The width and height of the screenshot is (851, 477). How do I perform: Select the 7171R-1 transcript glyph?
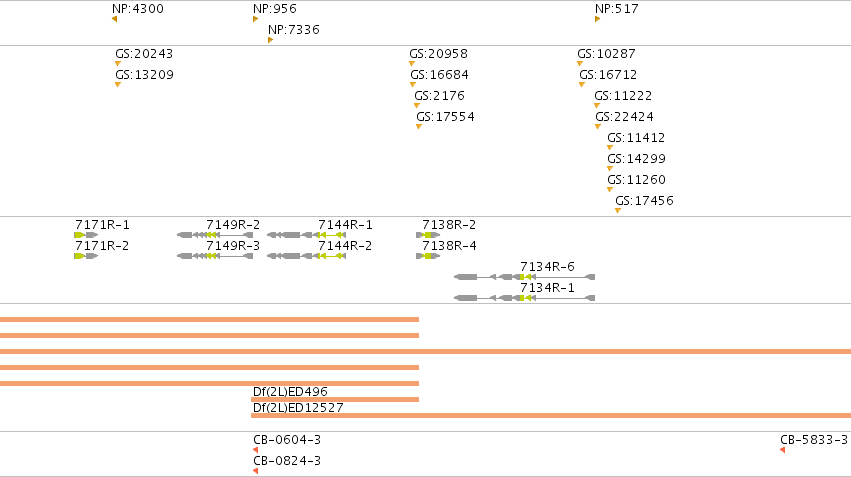(86, 235)
